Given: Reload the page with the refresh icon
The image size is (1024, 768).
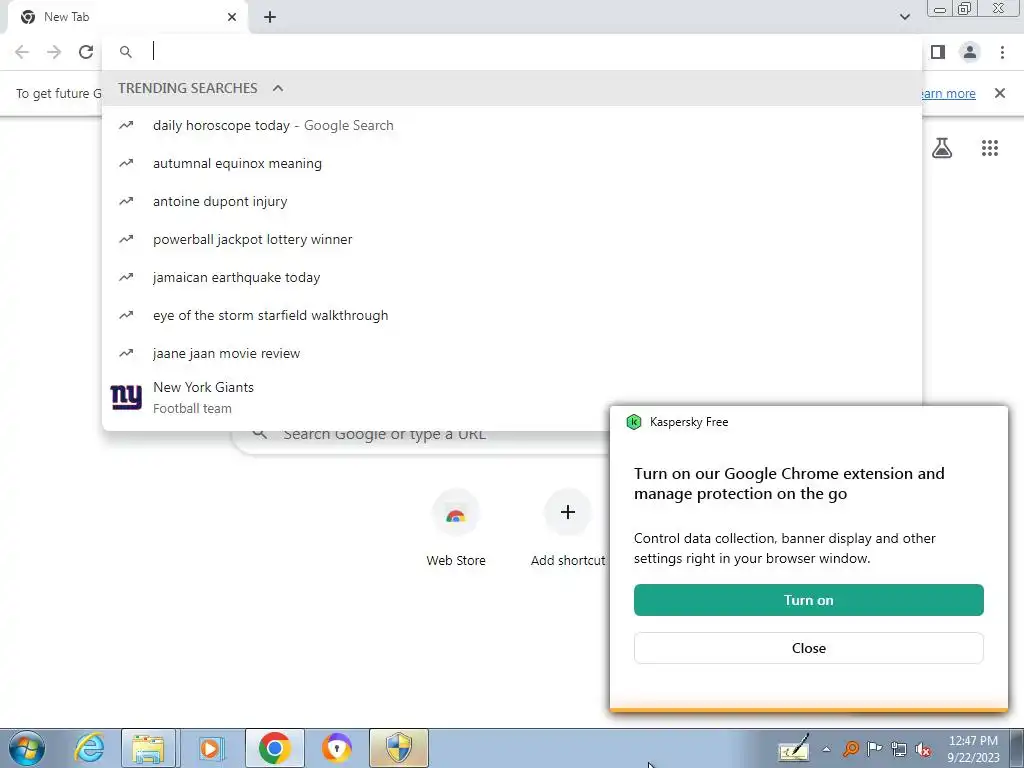Looking at the screenshot, I should pyautogui.click(x=86, y=52).
